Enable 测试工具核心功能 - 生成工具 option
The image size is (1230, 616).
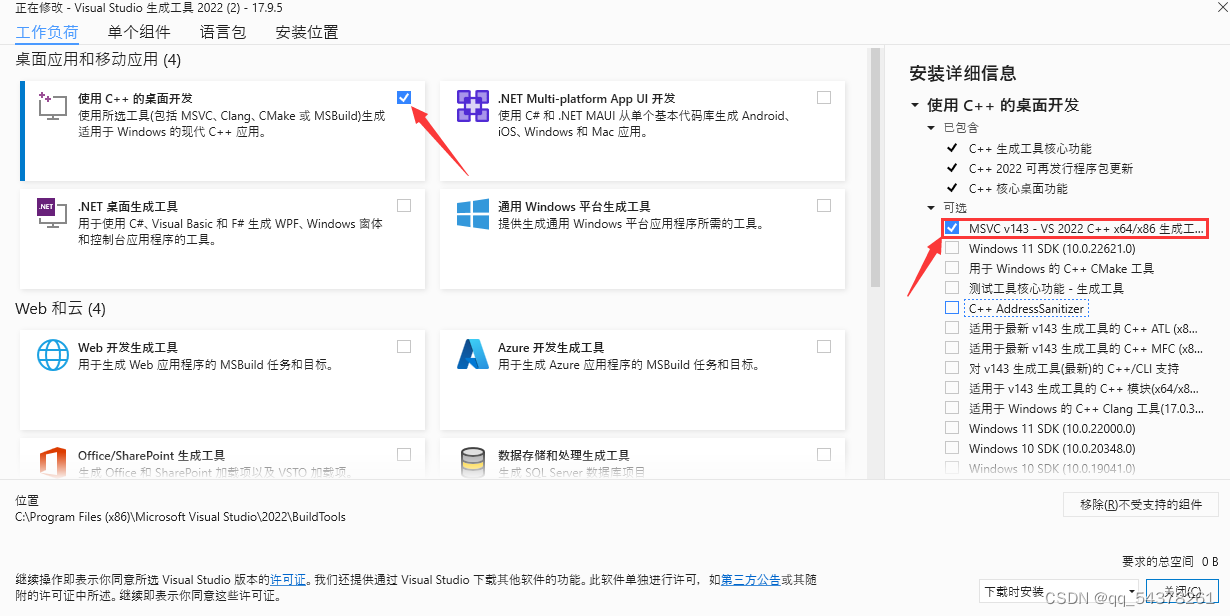point(952,288)
